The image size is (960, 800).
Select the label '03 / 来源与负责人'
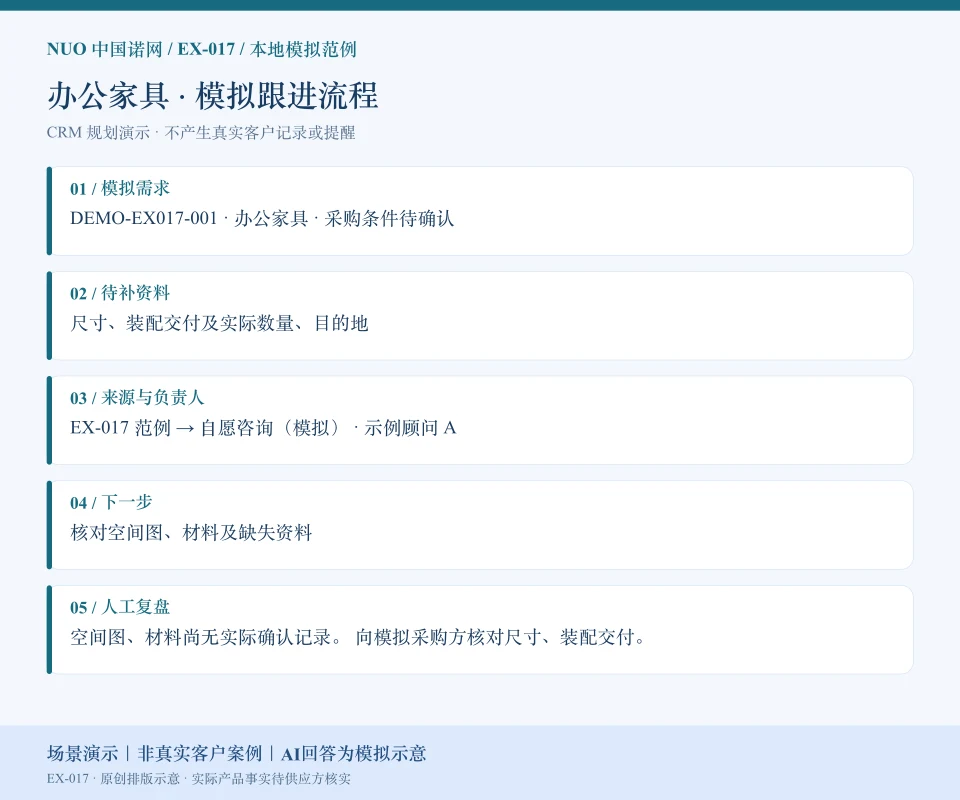click(137, 397)
